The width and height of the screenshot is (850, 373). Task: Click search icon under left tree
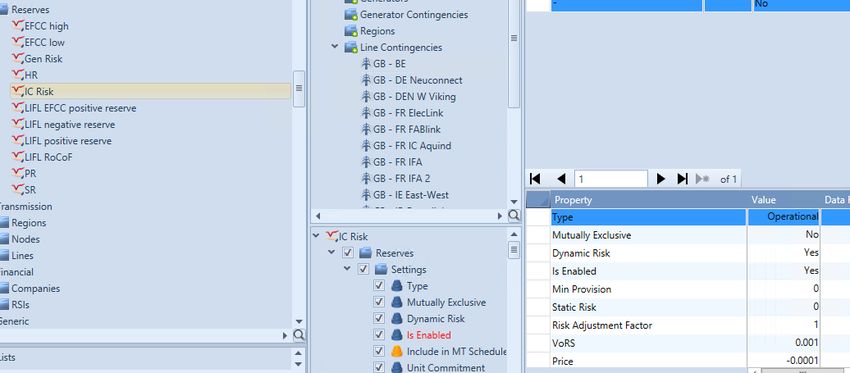299,335
